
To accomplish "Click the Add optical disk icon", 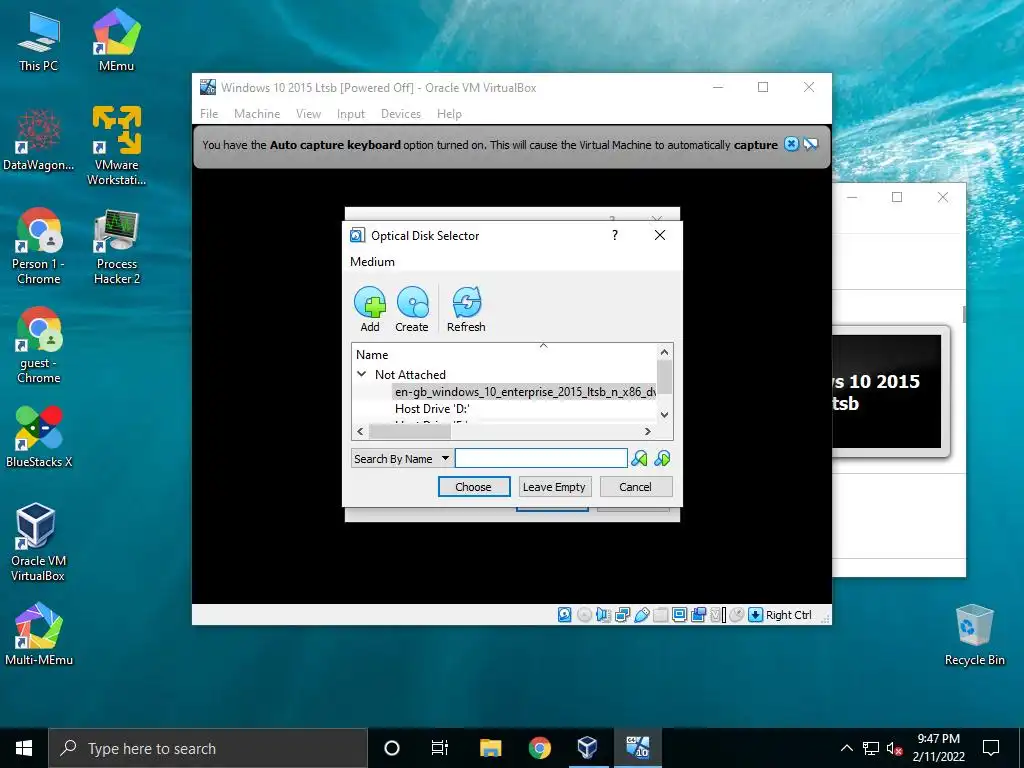I will [x=370, y=310].
